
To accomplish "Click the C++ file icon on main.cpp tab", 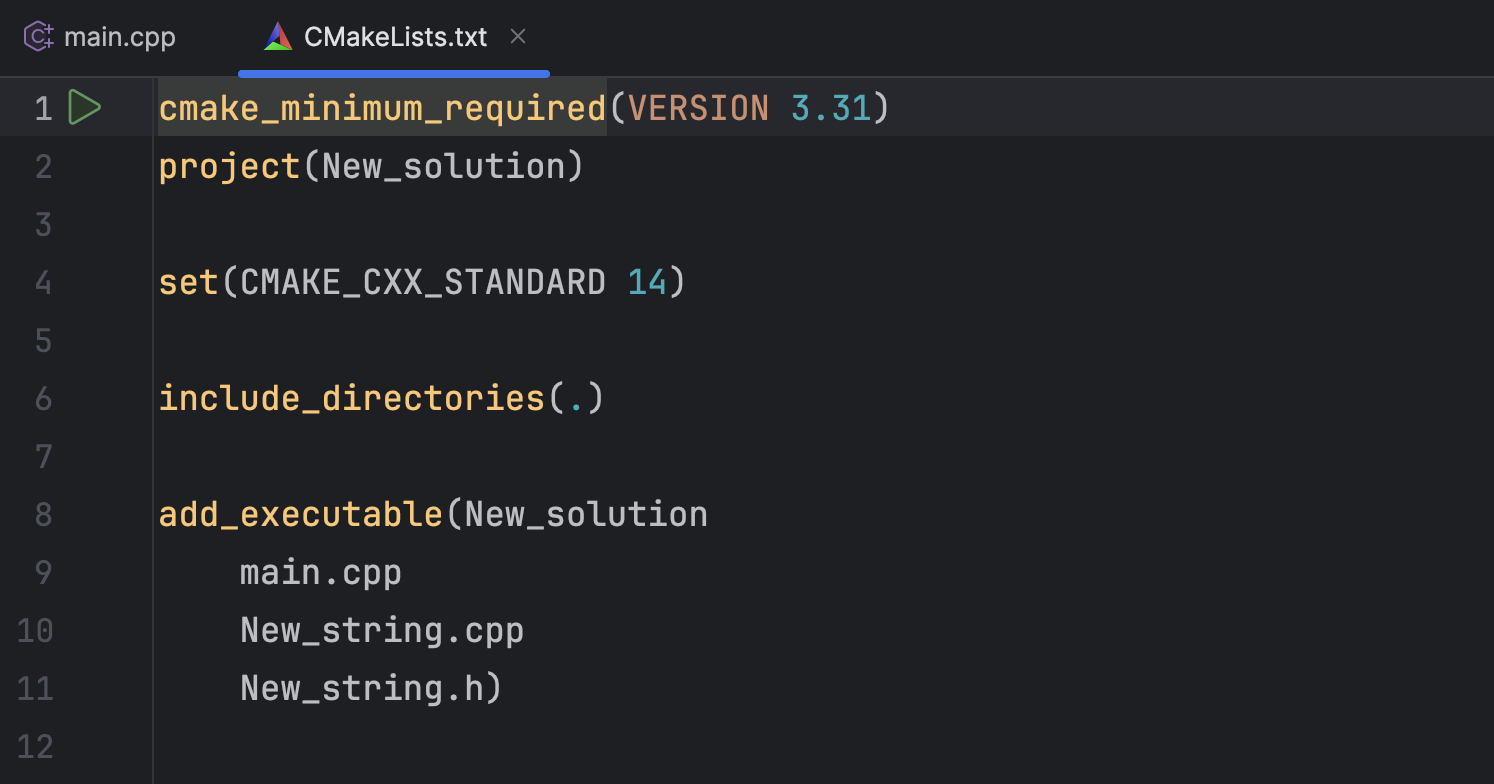I will [x=37, y=36].
